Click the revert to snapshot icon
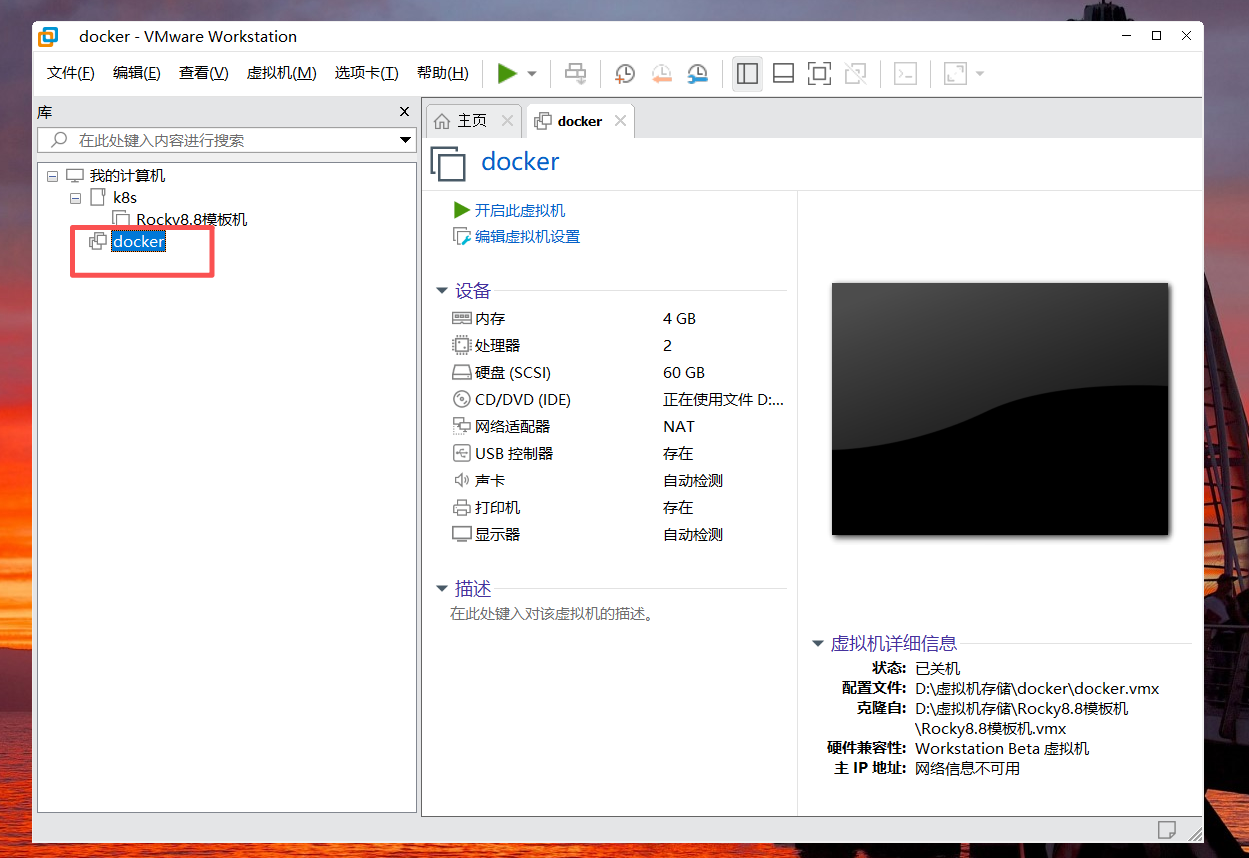The height and width of the screenshot is (858, 1249). coord(661,73)
